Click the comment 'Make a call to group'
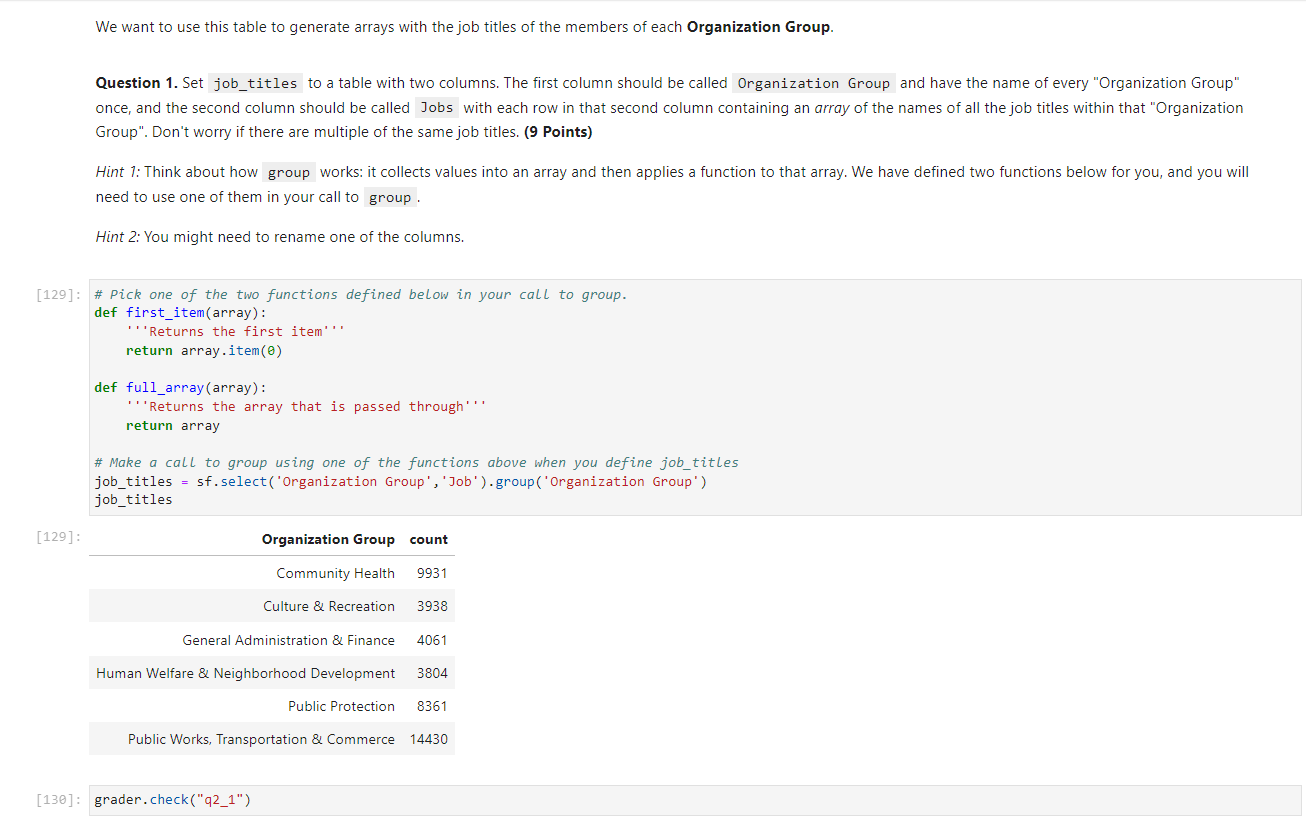Screen dimensions: 1306x821 pos(417,462)
